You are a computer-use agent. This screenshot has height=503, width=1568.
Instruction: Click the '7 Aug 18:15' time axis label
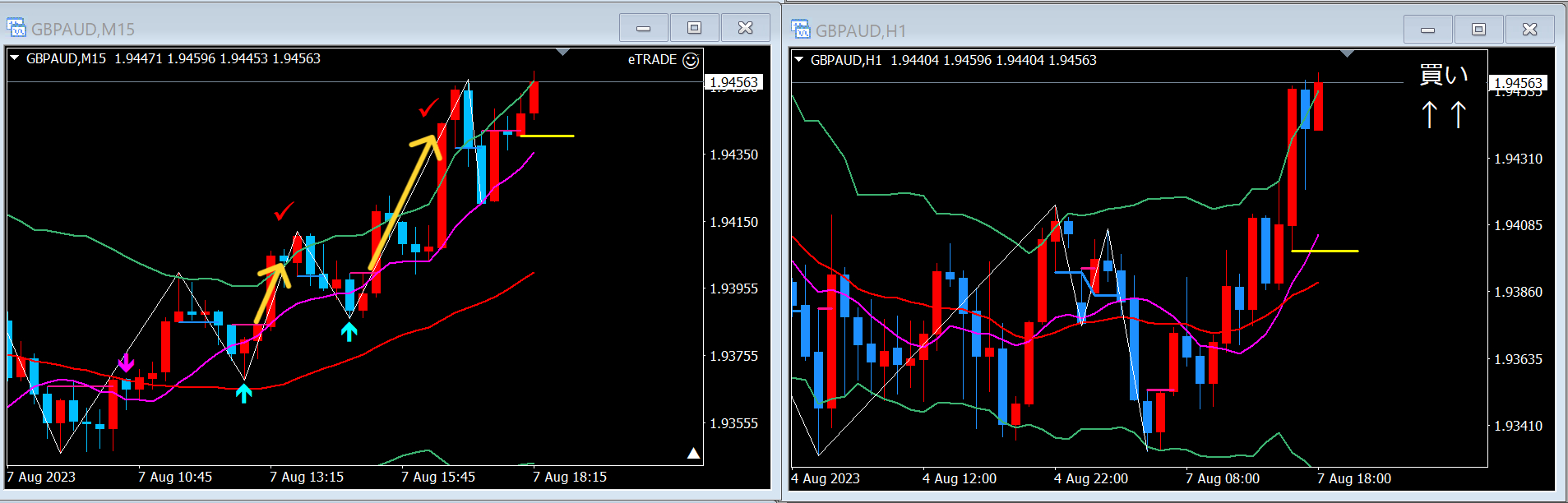(570, 477)
